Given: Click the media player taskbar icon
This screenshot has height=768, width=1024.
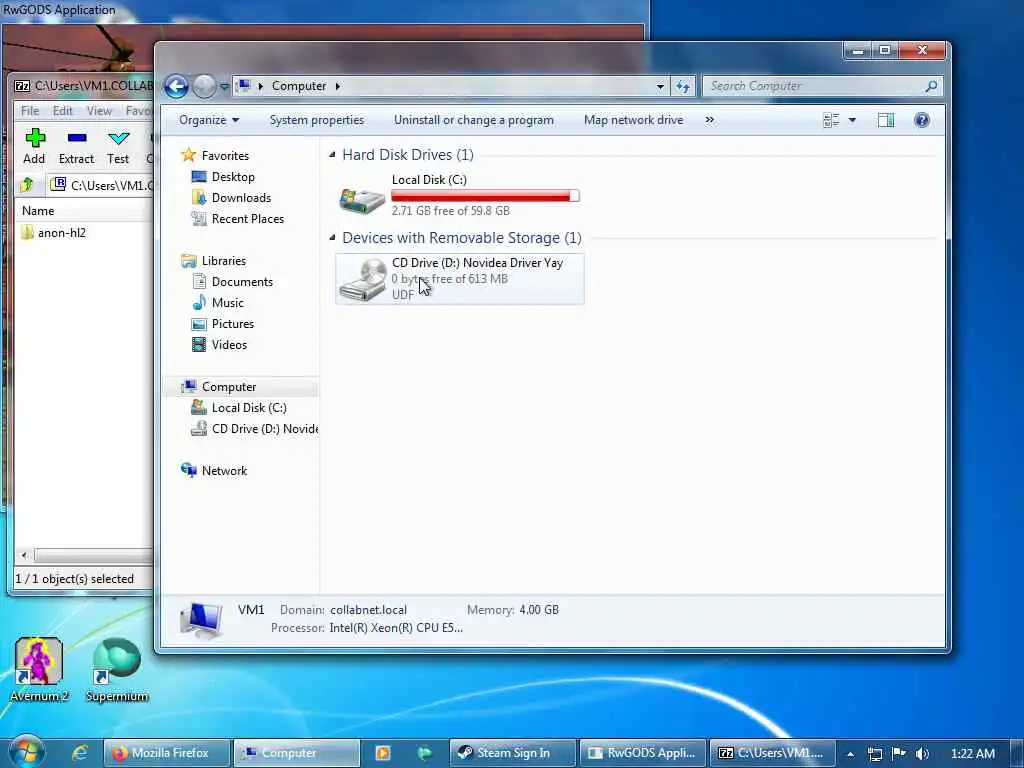Looking at the screenshot, I should click(x=383, y=753).
